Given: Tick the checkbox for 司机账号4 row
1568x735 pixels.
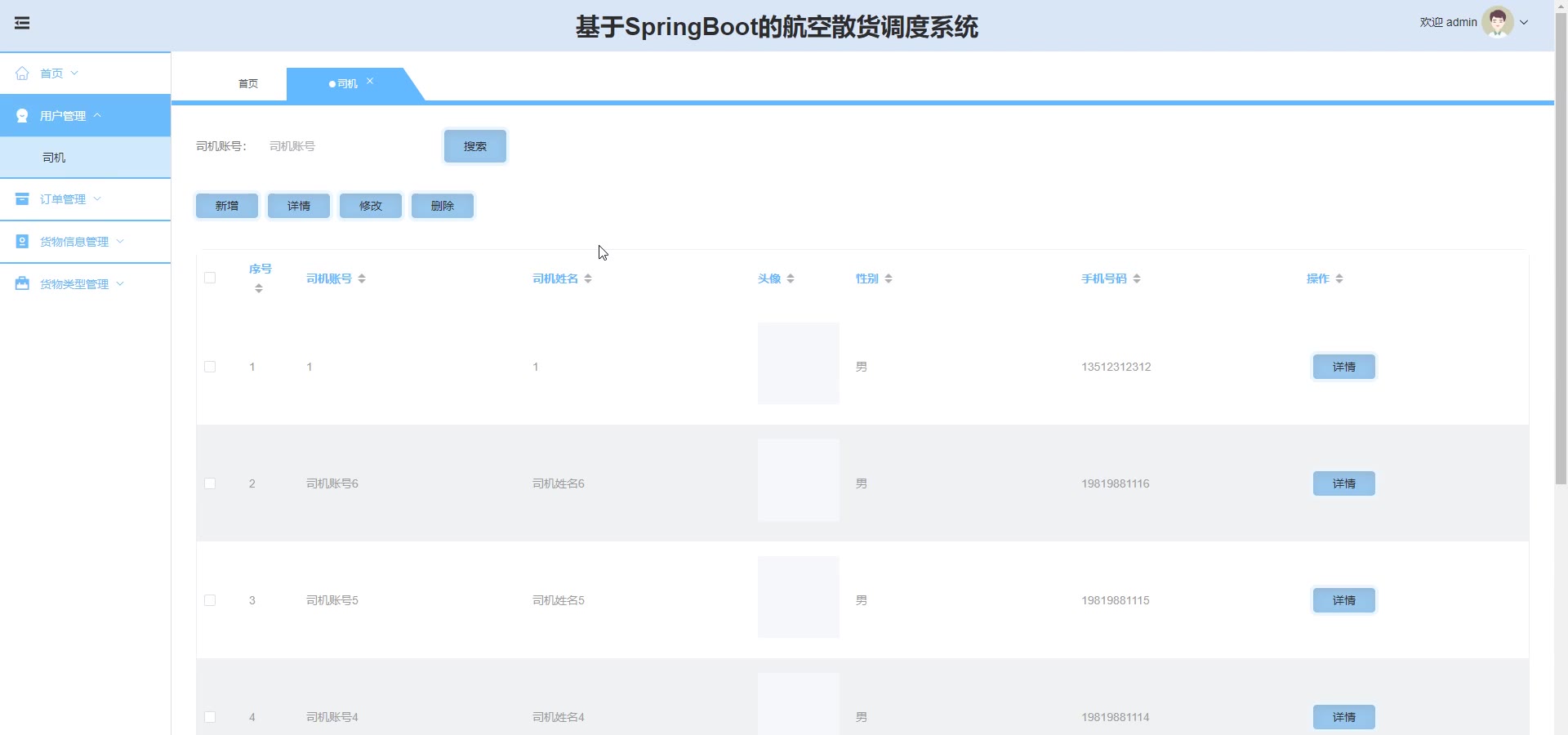Looking at the screenshot, I should coord(210,718).
